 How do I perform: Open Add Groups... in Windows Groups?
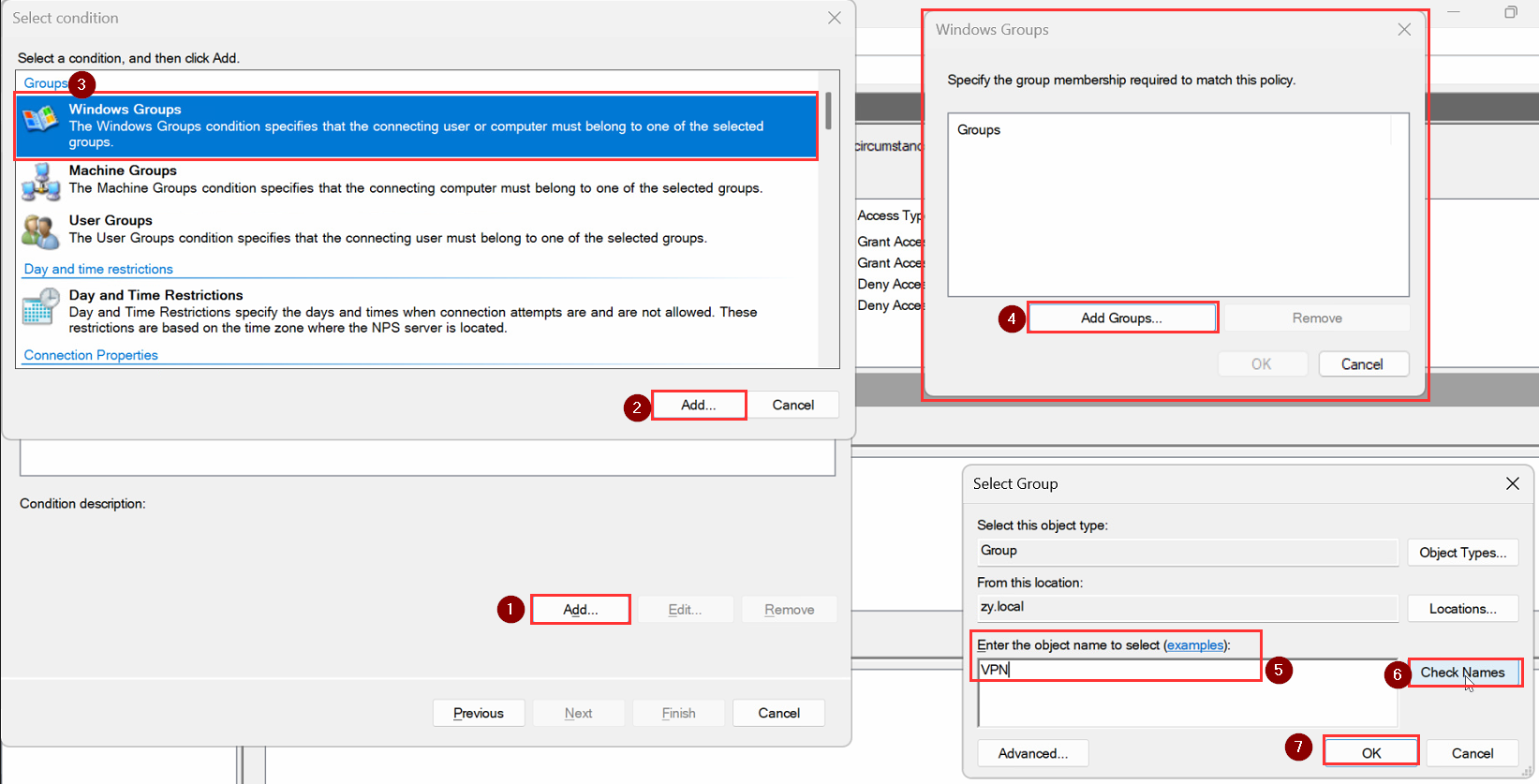[1122, 318]
